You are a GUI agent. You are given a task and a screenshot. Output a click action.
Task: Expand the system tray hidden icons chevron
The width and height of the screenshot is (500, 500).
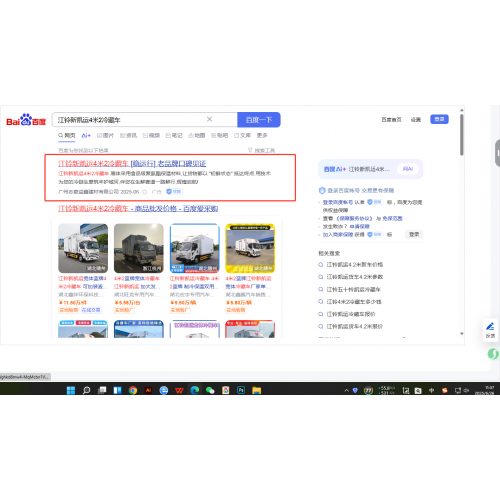pos(347,390)
